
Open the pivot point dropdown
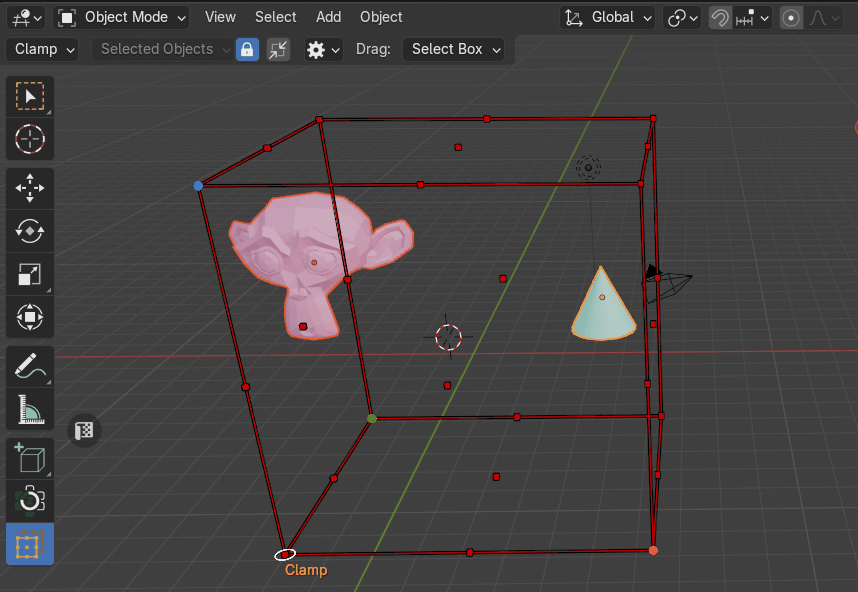(x=682, y=18)
